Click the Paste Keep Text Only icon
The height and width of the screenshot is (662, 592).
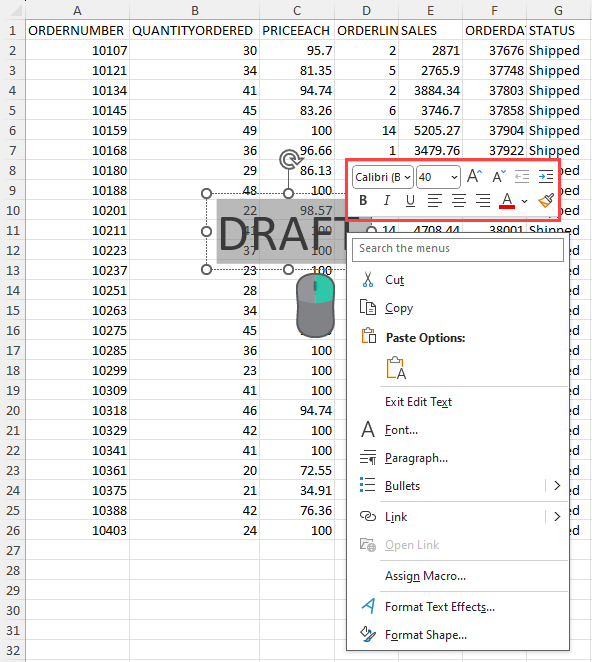click(x=396, y=368)
